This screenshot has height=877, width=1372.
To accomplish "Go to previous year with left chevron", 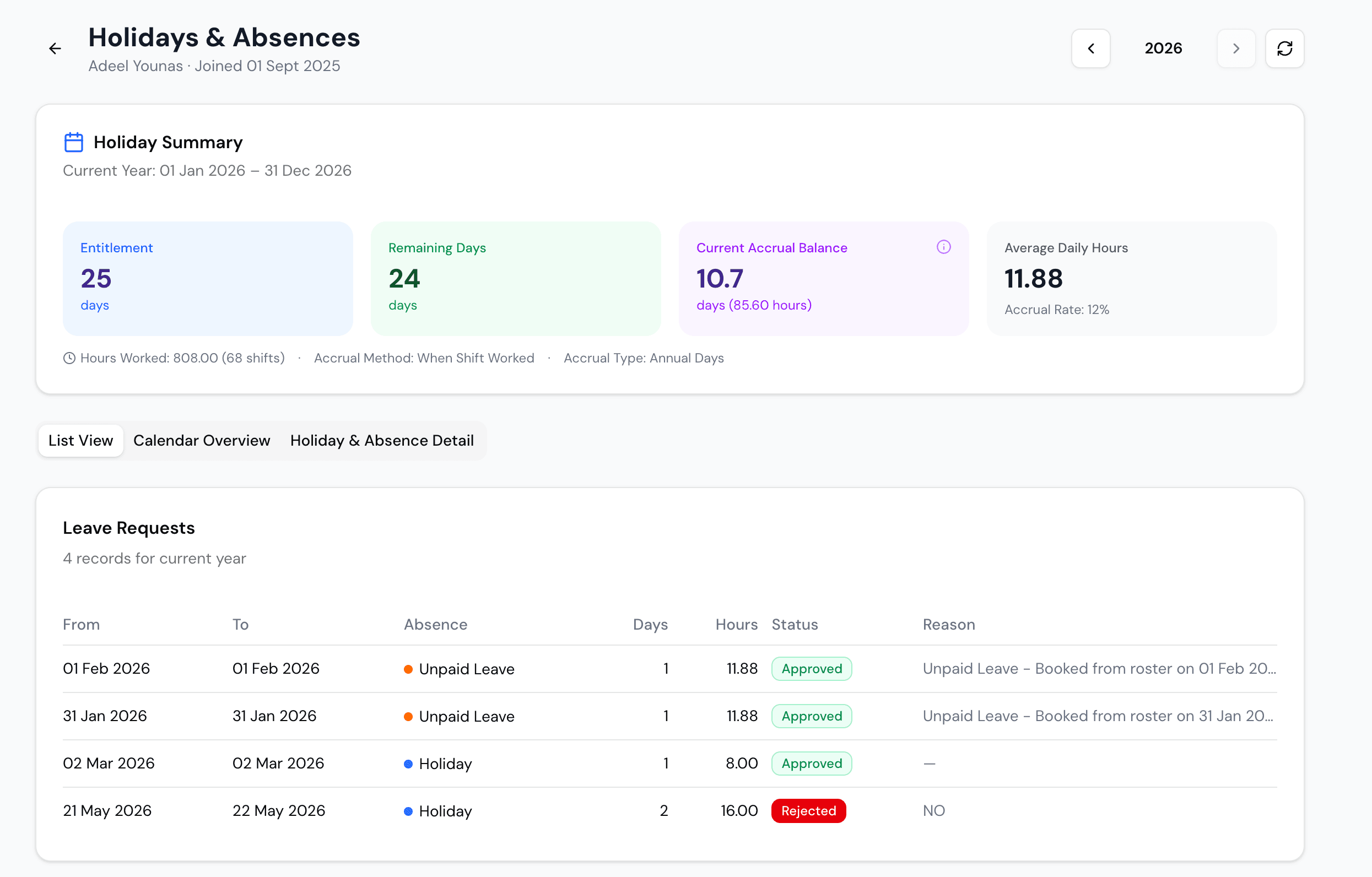I will coord(1090,48).
